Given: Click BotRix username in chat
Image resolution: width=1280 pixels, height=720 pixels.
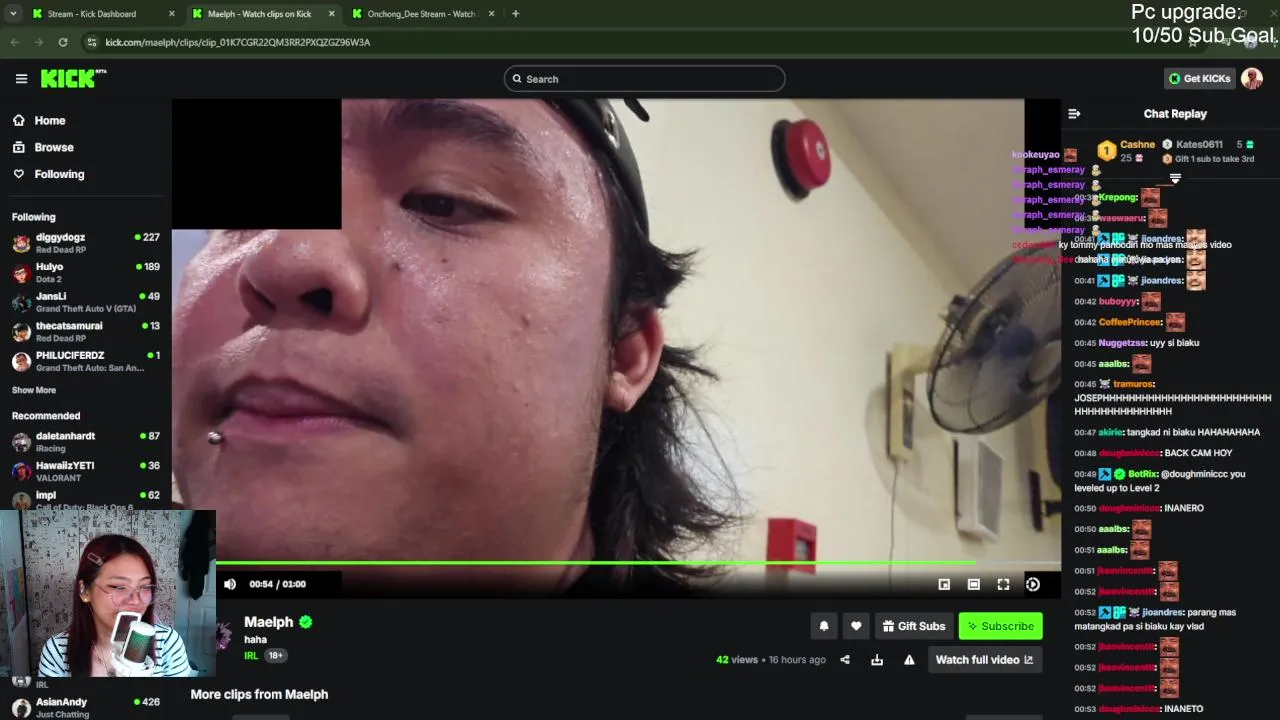Looking at the screenshot, I should (x=1142, y=474).
